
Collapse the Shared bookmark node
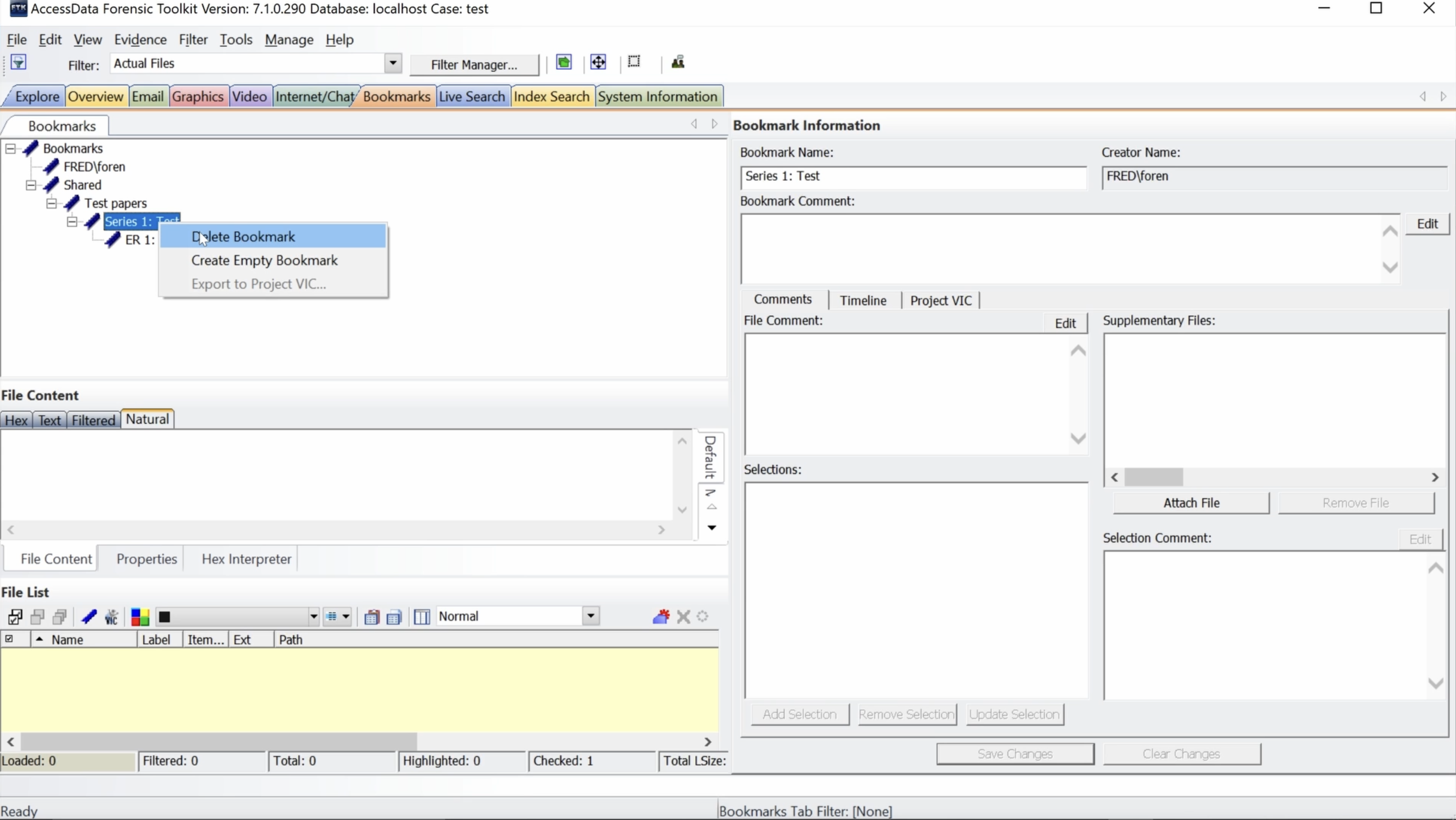(x=31, y=185)
